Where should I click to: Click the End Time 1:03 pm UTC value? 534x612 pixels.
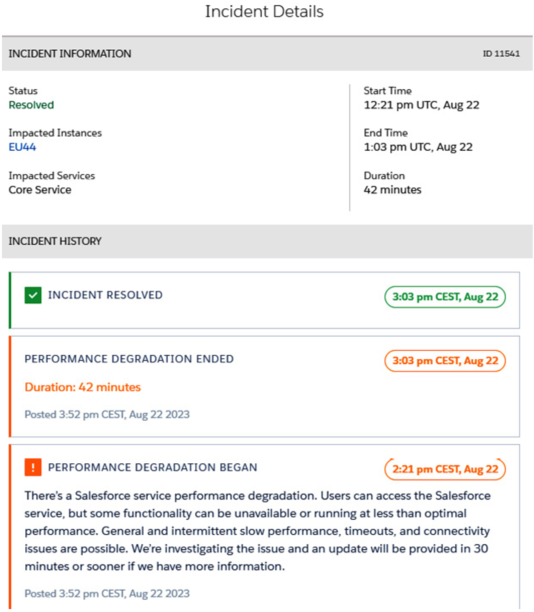418,147
